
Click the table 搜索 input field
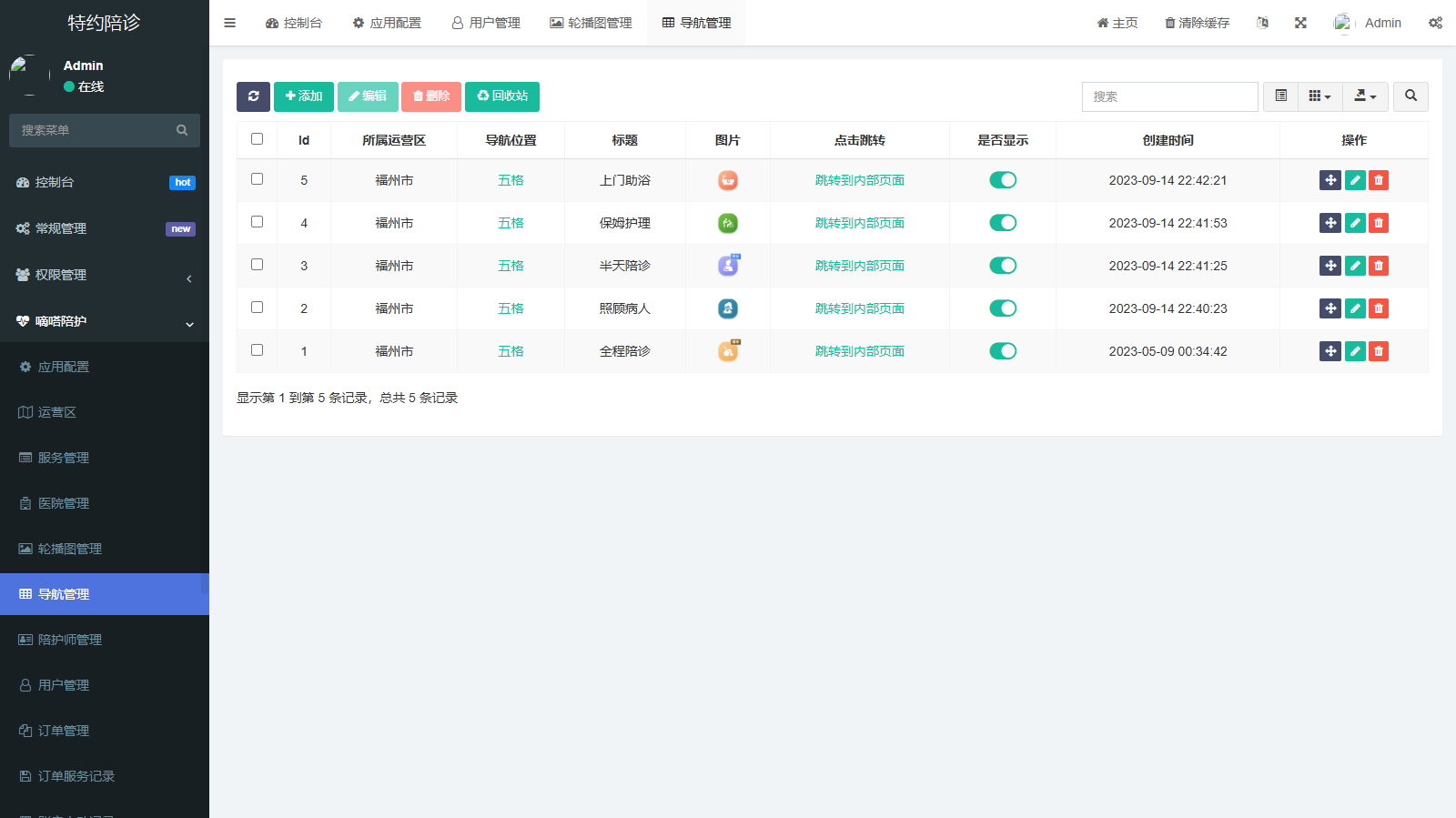click(x=1169, y=96)
